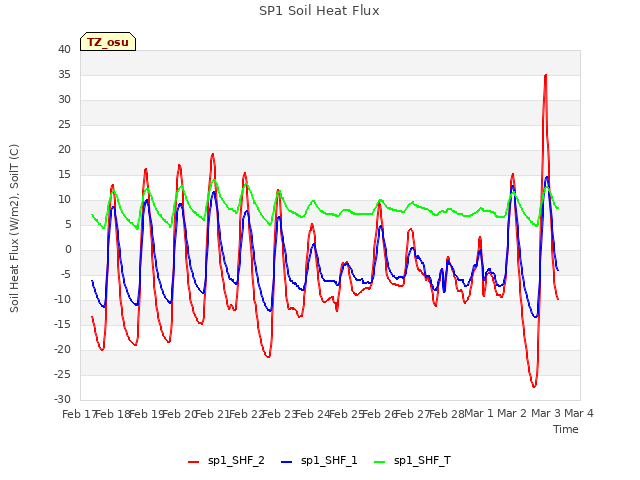Click the TZ_osu annotation label
Screen dimensions: 640x480
point(108,42)
